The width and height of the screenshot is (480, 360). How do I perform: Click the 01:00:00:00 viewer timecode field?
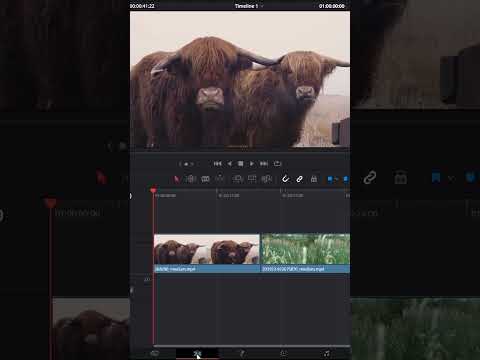click(332, 6)
